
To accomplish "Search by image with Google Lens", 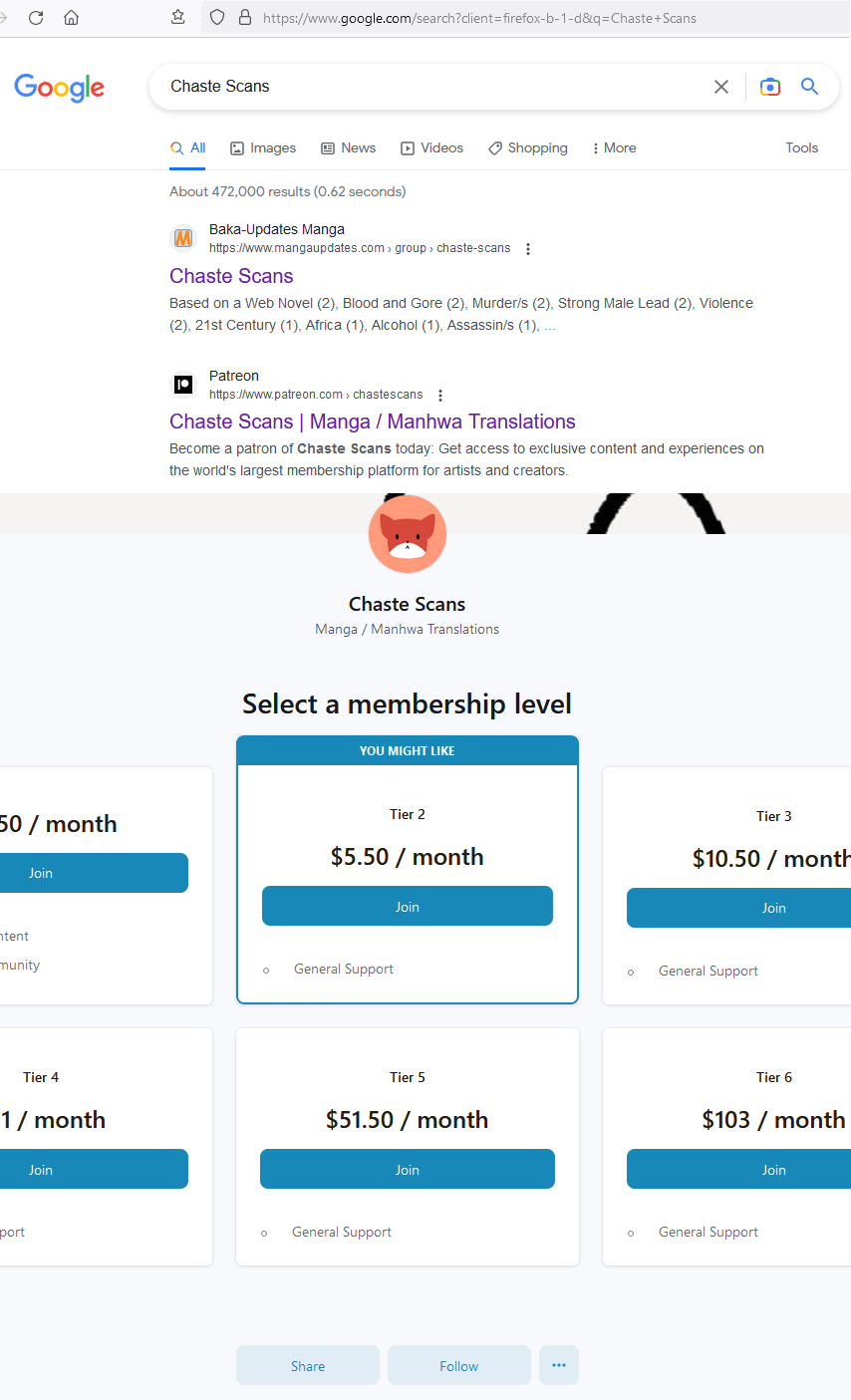I will (x=769, y=87).
